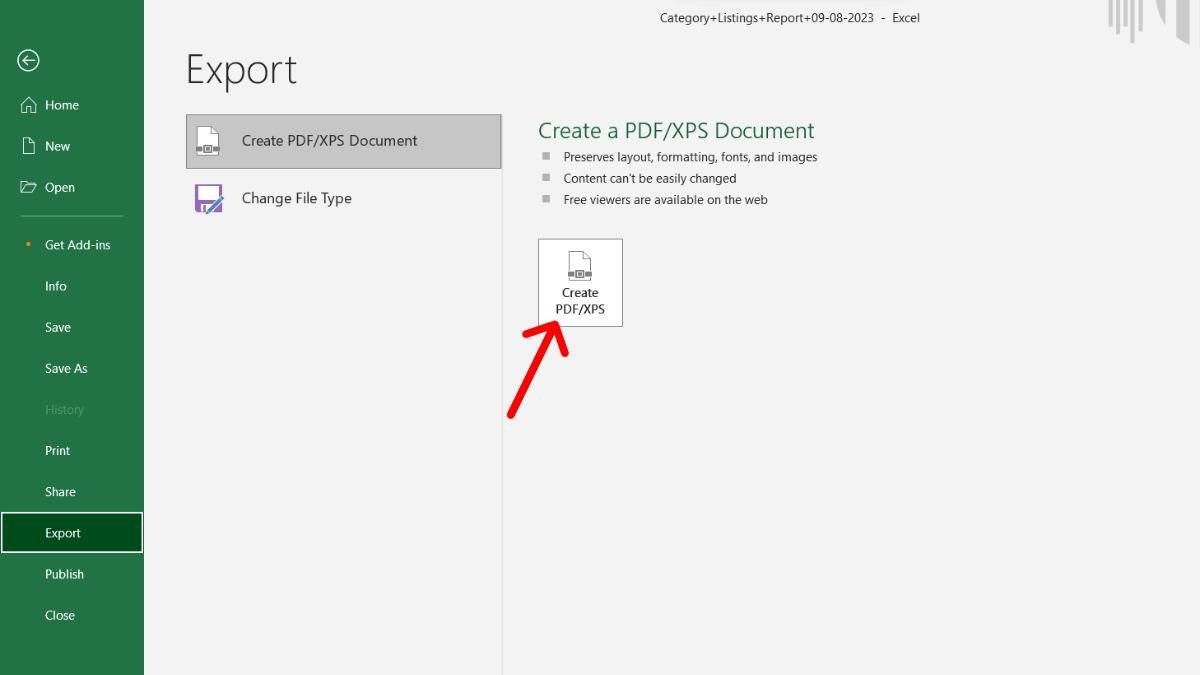Open the Publish pane
Image resolution: width=1200 pixels, height=675 pixels.
click(64, 573)
